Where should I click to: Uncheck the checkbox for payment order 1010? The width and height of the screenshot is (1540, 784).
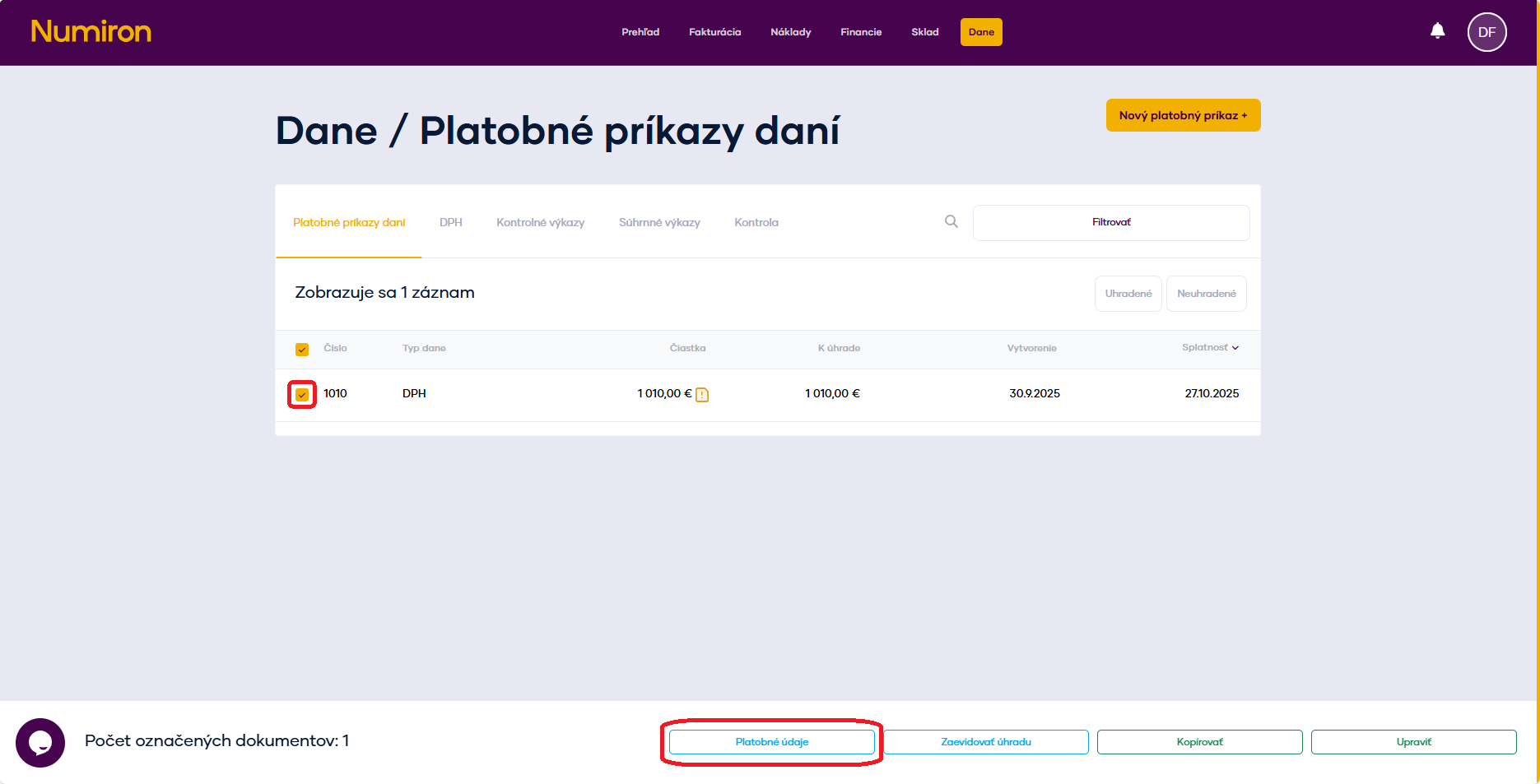pyautogui.click(x=302, y=394)
